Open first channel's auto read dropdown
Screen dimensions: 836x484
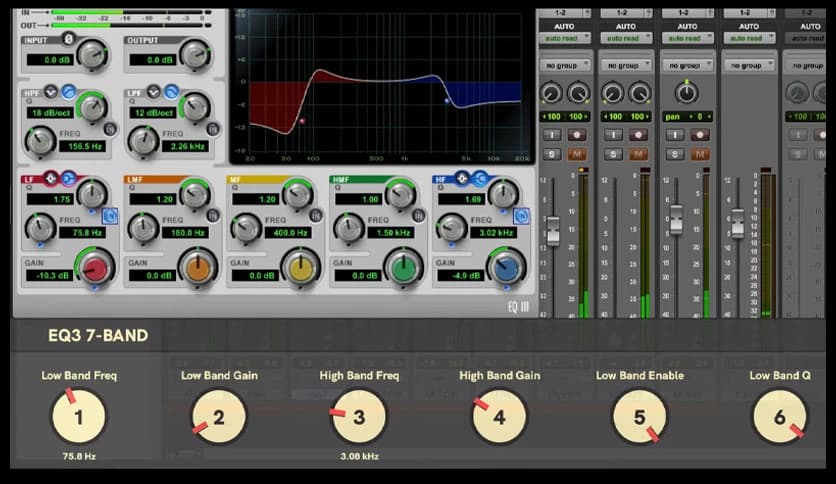(565, 38)
